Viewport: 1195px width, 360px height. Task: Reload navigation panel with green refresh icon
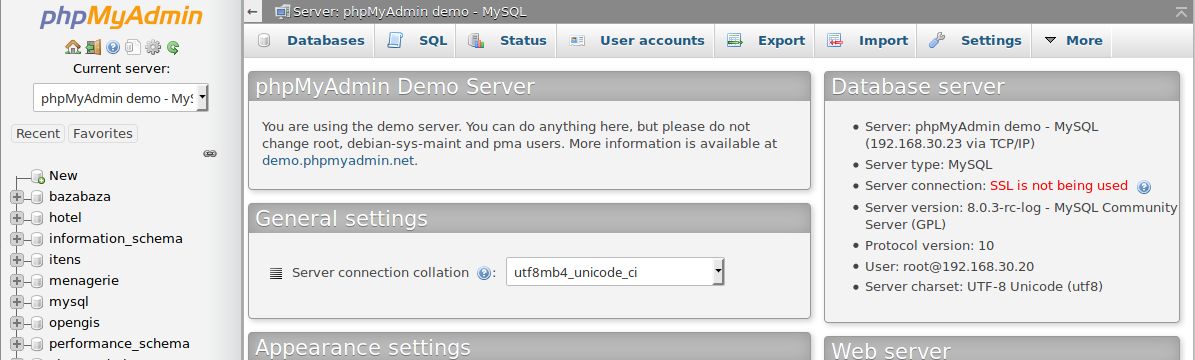173,47
